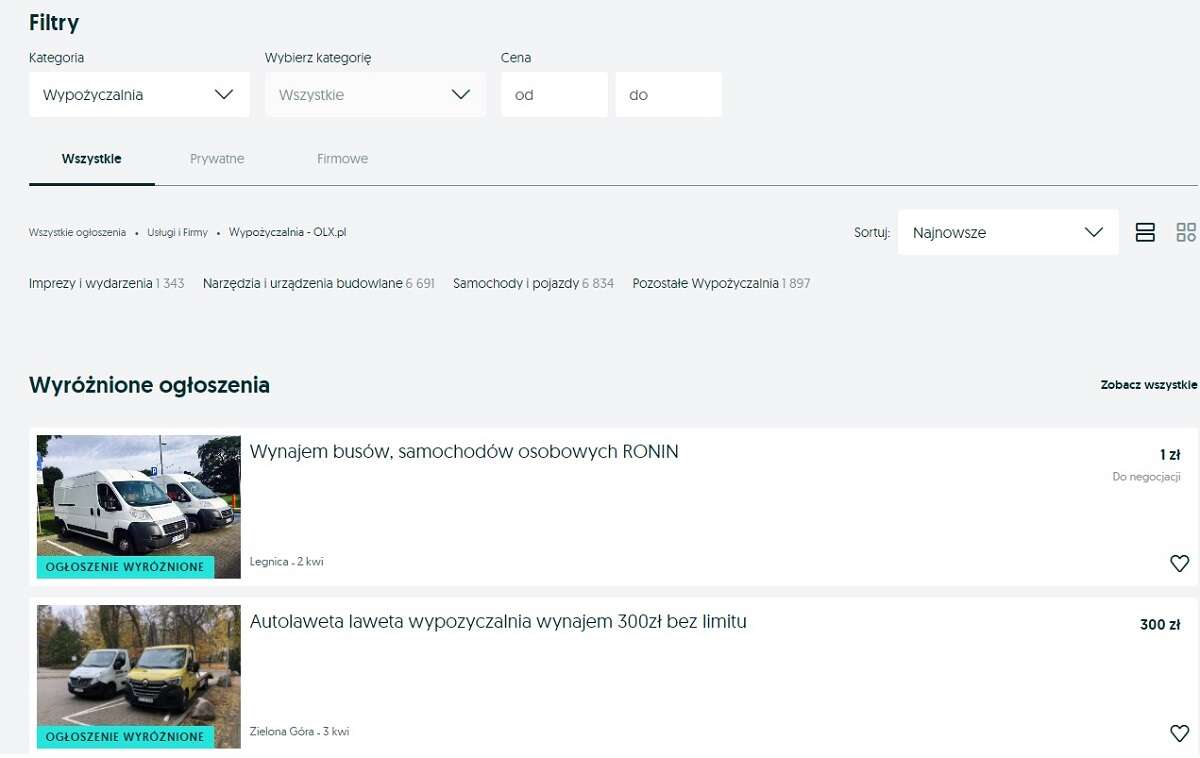Click the maximum price 'do' field

click(668, 95)
